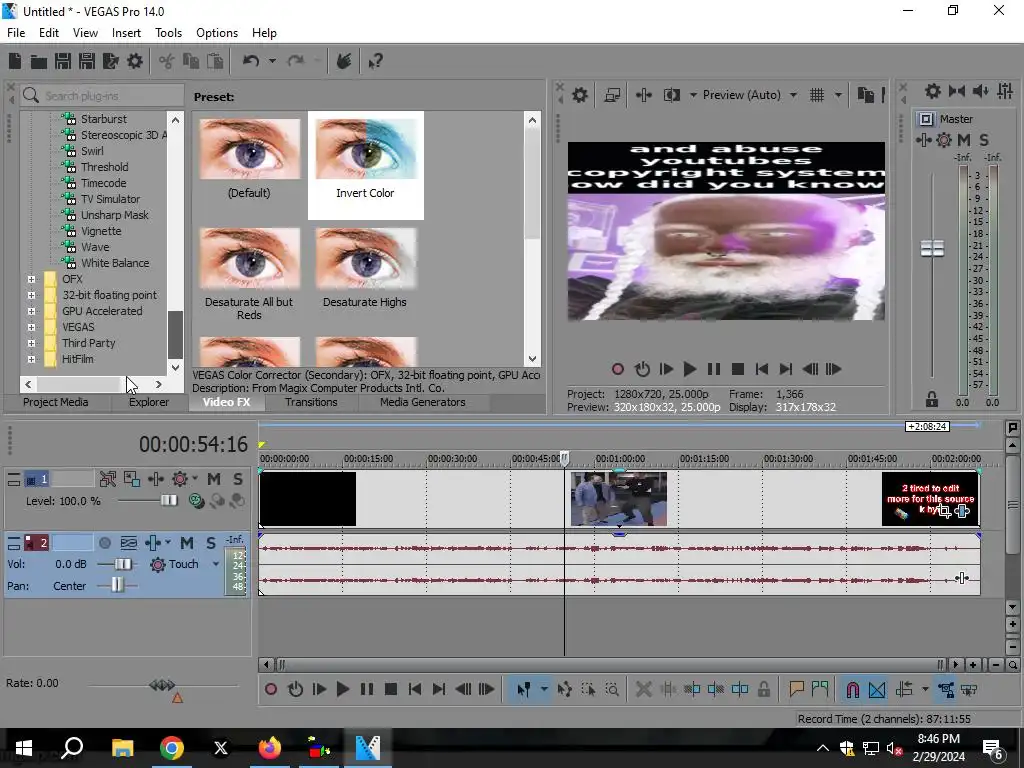
Task: Open the What's This help icon
Action: [376, 61]
